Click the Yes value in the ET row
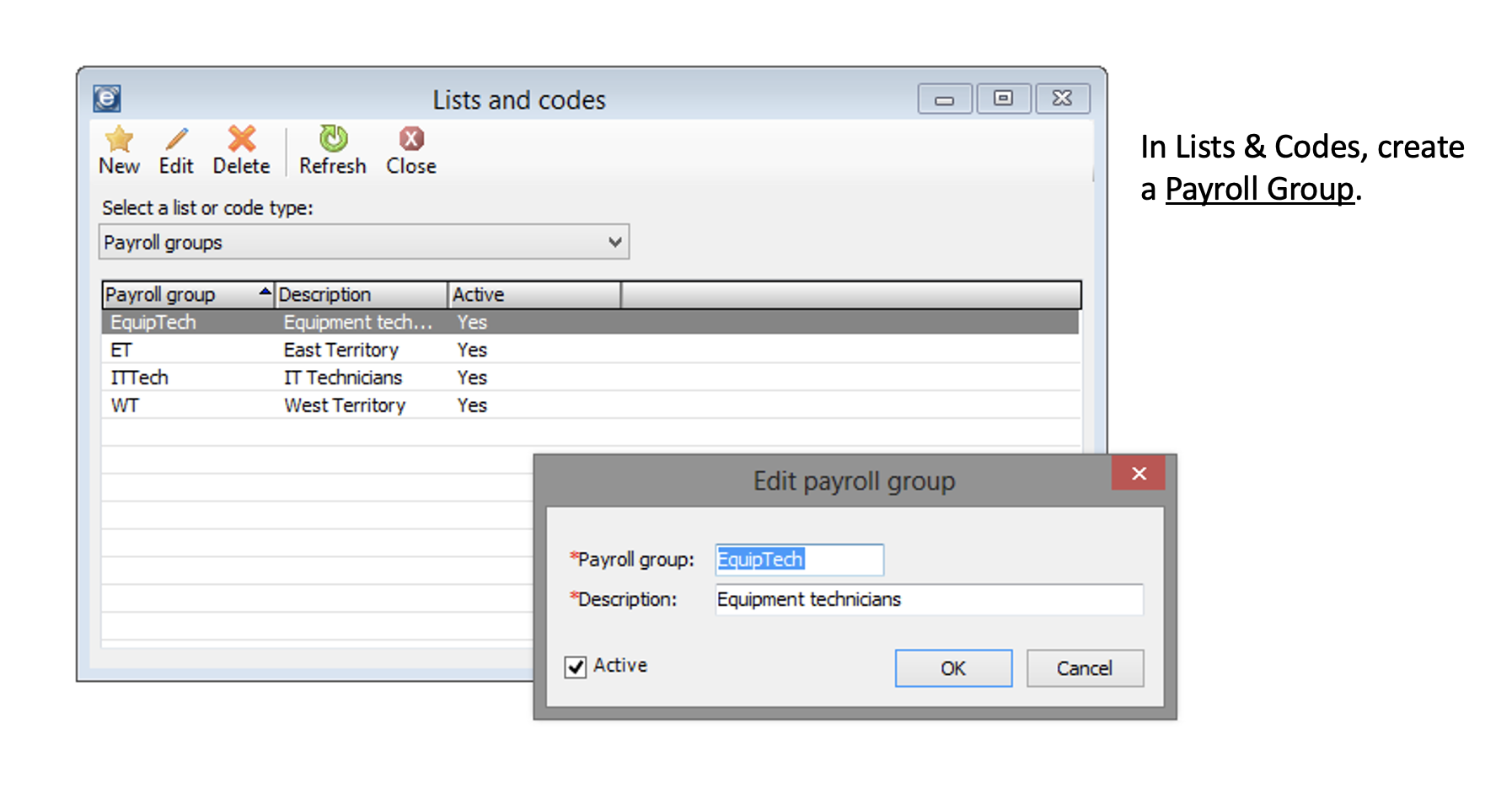Image resolution: width=1512 pixels, height=799 pixels. [x=472, y=350]
